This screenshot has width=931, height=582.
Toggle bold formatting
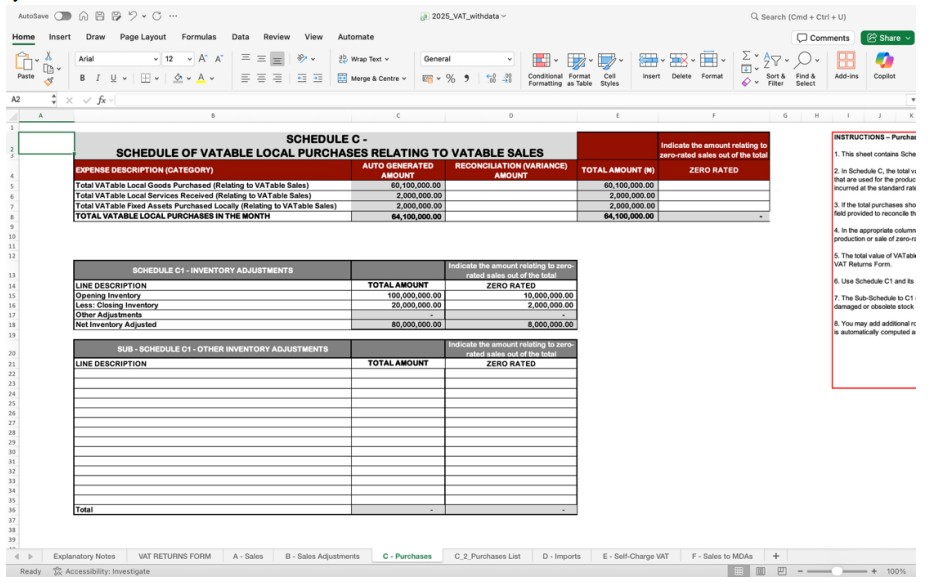[x=83, y=78]
